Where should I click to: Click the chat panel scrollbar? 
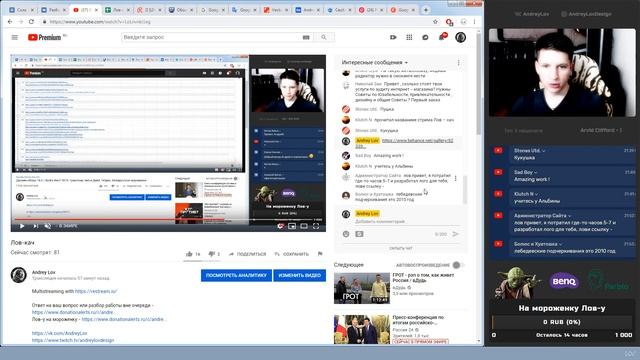pos(464,189)
